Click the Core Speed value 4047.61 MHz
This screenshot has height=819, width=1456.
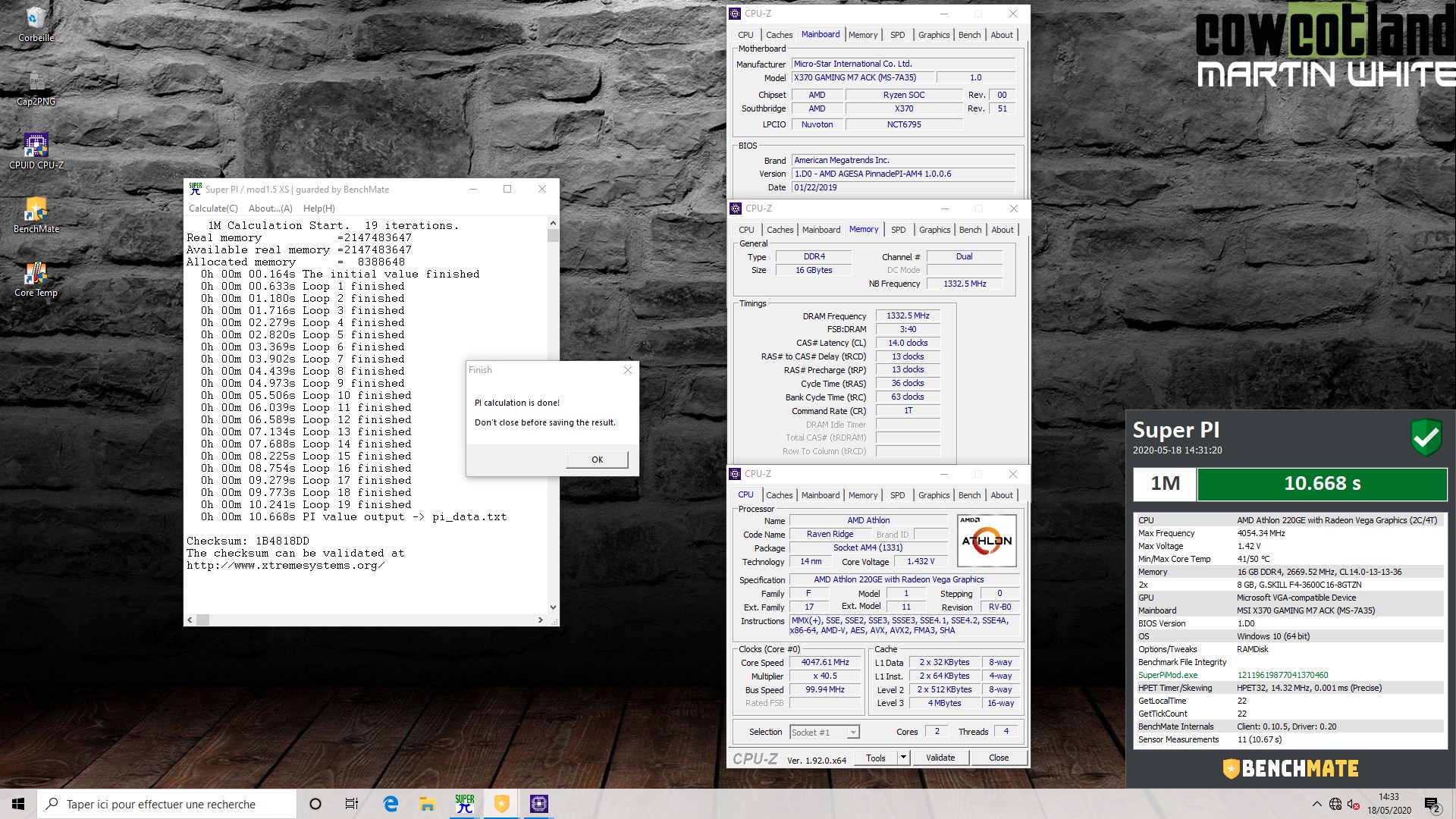point(825,663)
